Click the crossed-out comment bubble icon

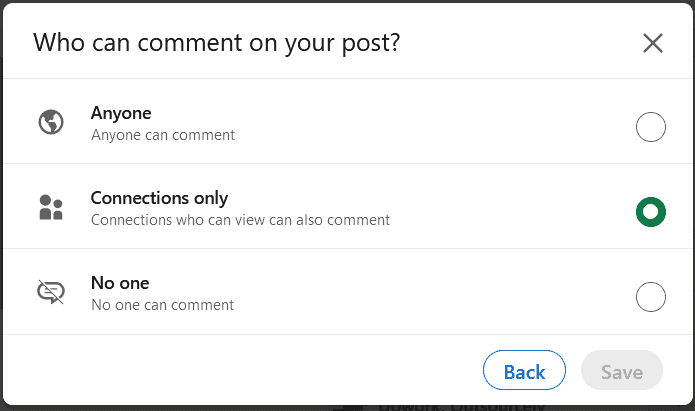(51, 292)
